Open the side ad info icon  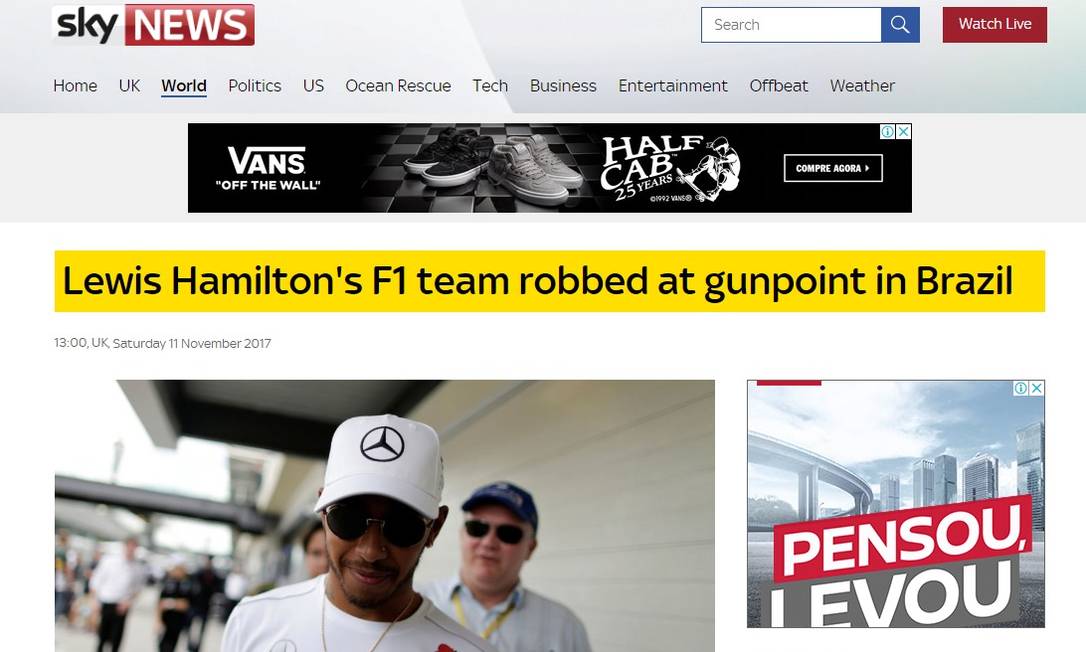(1020, 389)
